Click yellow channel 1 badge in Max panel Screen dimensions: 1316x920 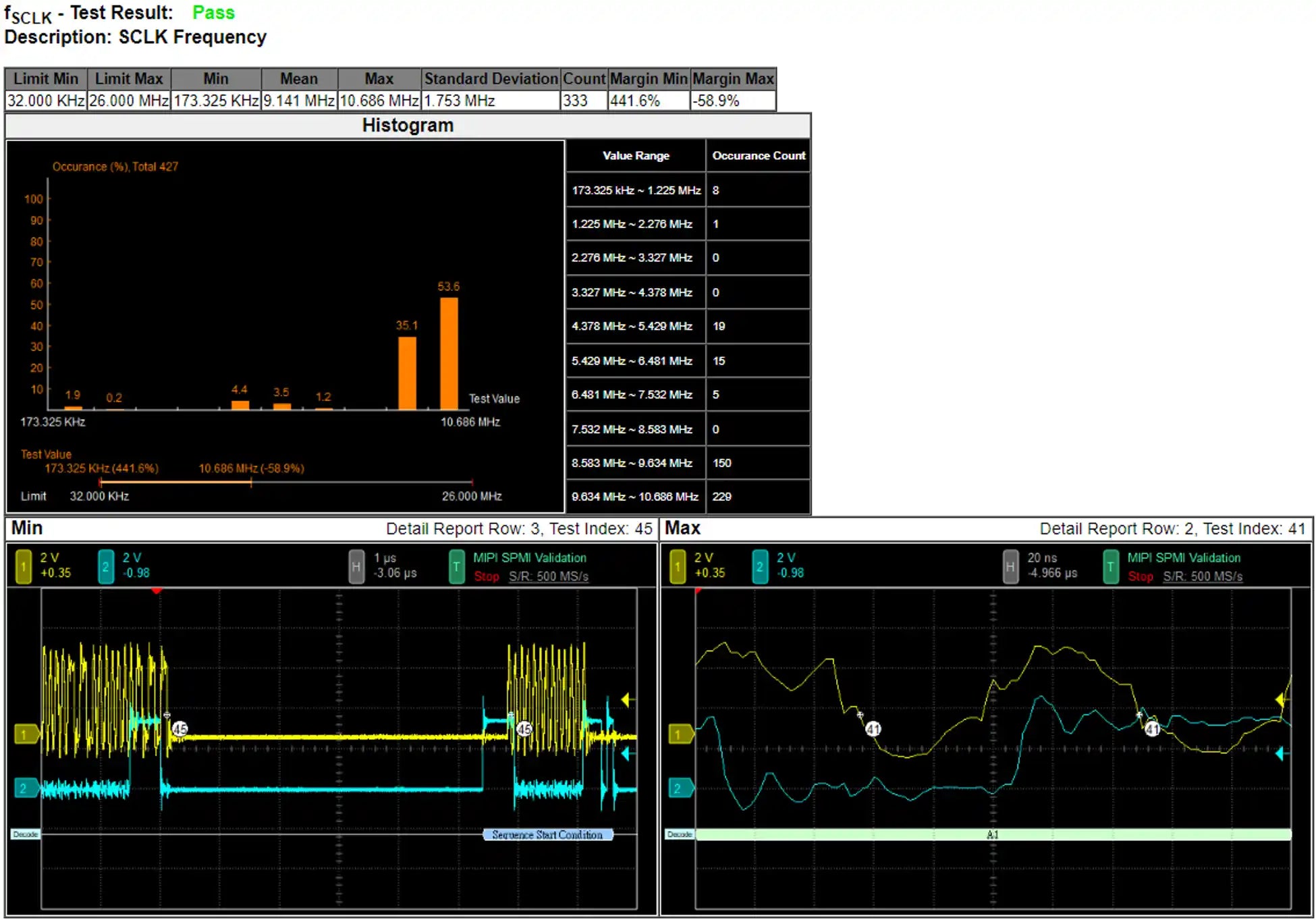[678, 567]
